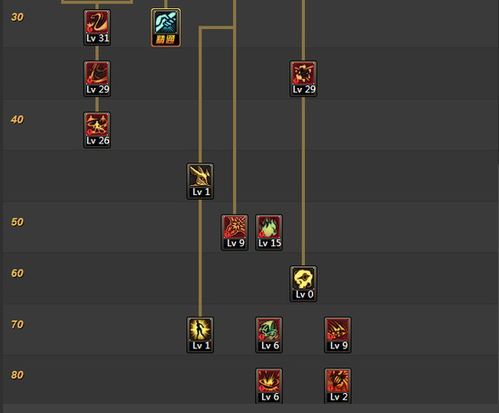Viewport: 499px width, 413px height.
Task: Select the Lv 26 skill icon
Action: (x=97, y=130)
